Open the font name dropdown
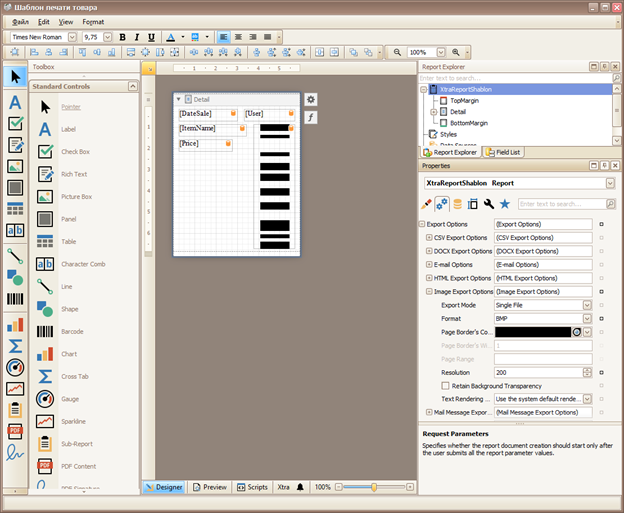The image size is (624, 513). point(72,37)
